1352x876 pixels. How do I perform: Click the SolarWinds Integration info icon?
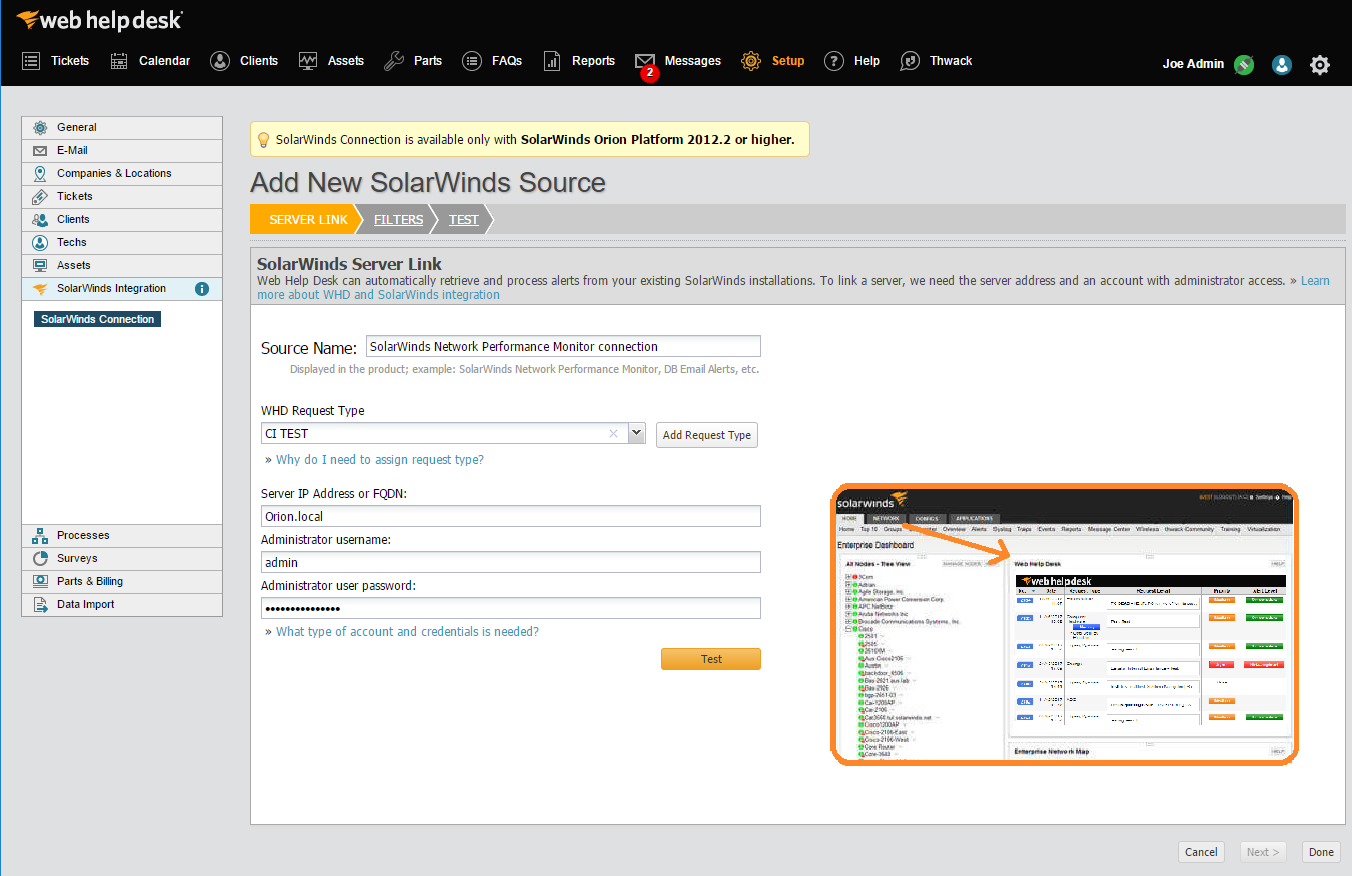(202, 289)
